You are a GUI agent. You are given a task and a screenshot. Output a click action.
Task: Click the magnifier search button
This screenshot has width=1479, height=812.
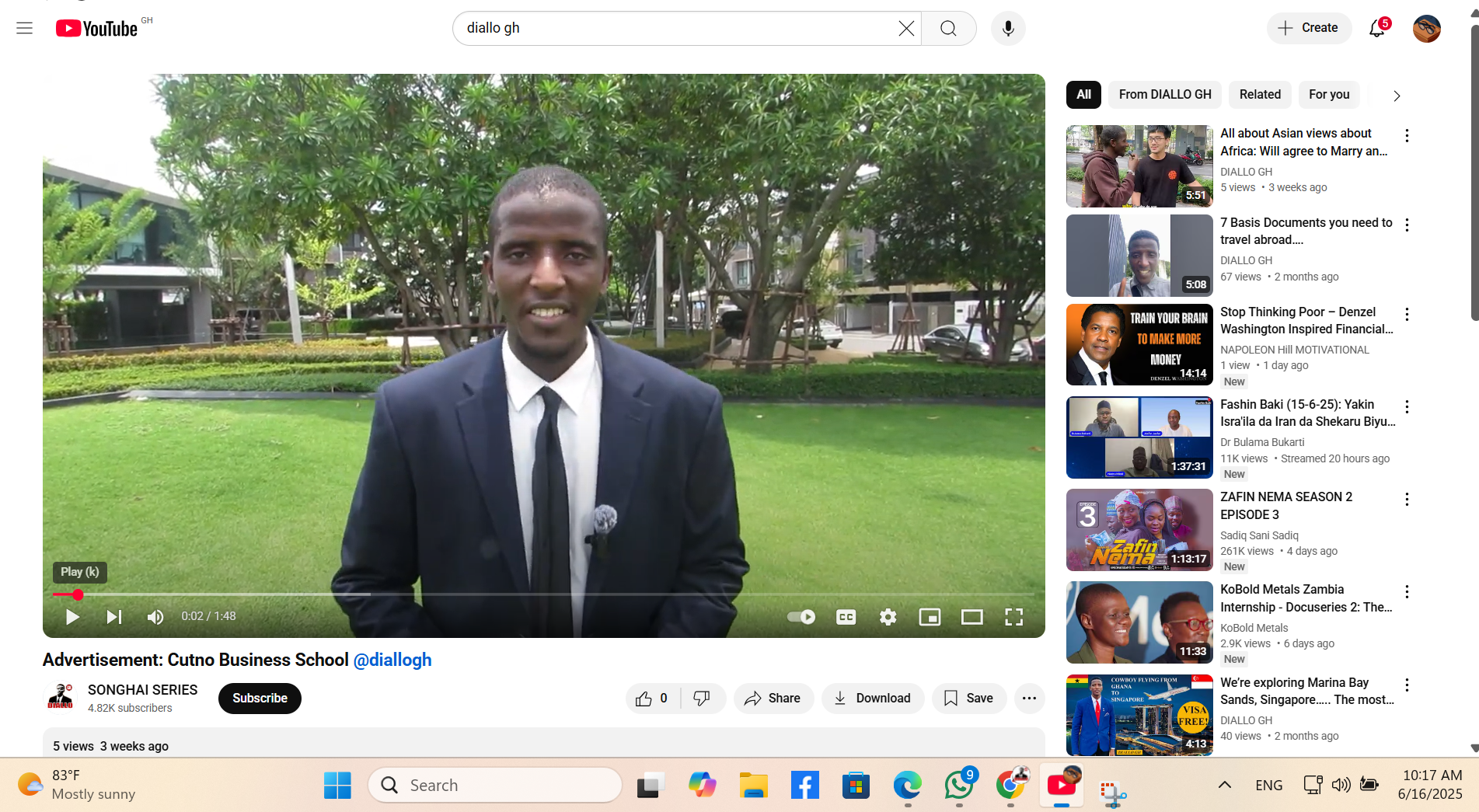948,29
